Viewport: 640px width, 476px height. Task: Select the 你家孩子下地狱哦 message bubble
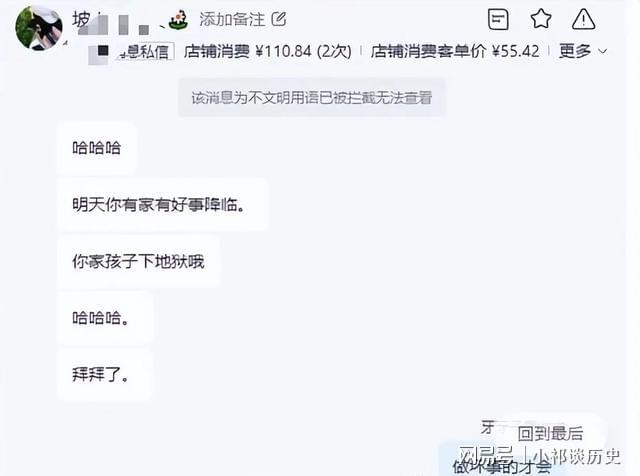tap(139, 261)
